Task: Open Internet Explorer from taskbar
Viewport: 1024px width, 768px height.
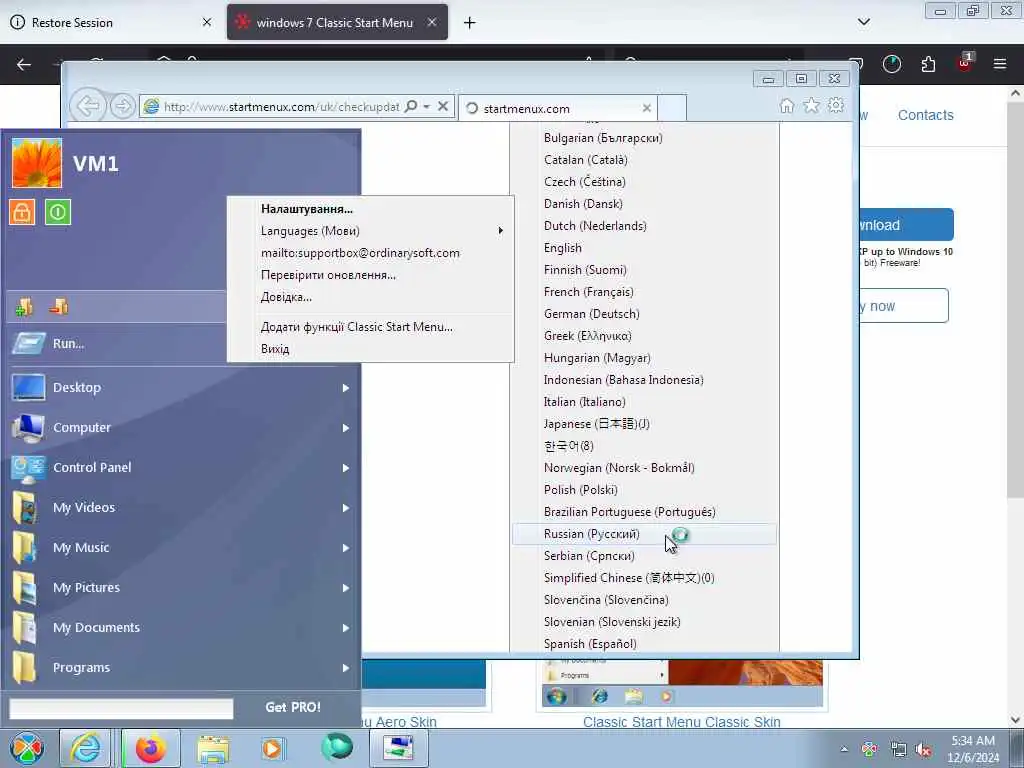Action: pos(86,748)
